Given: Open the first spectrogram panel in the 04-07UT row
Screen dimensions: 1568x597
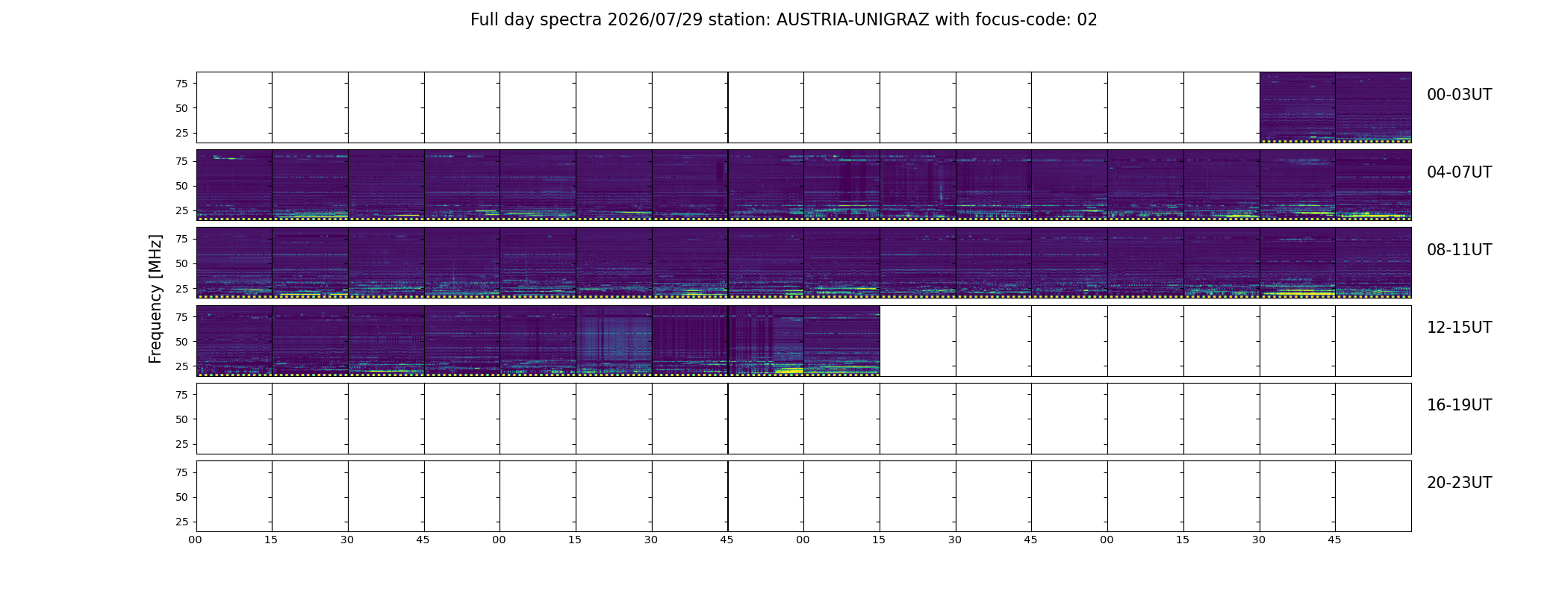Looking at the screenshot, I should point(234,185).
